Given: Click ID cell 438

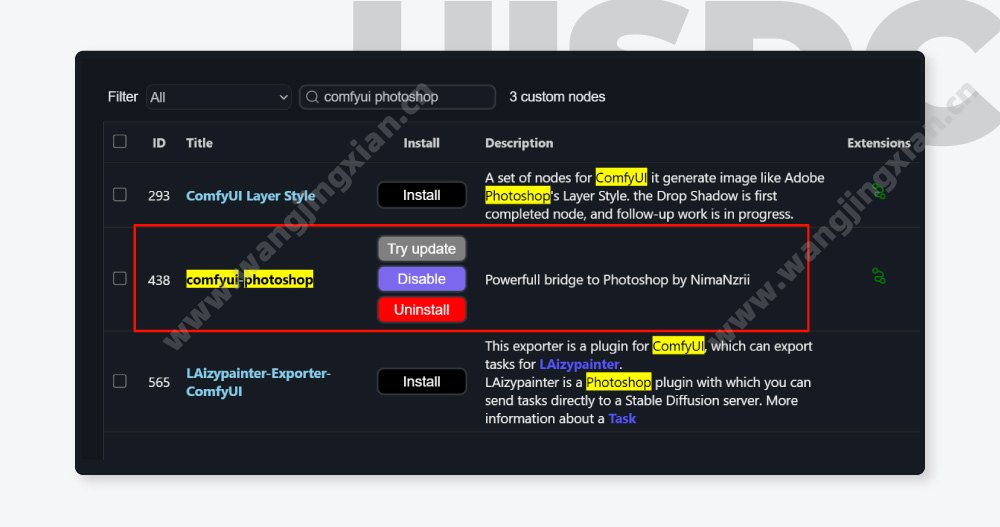Looking at the screenshot, I should [x=159, y=280].
